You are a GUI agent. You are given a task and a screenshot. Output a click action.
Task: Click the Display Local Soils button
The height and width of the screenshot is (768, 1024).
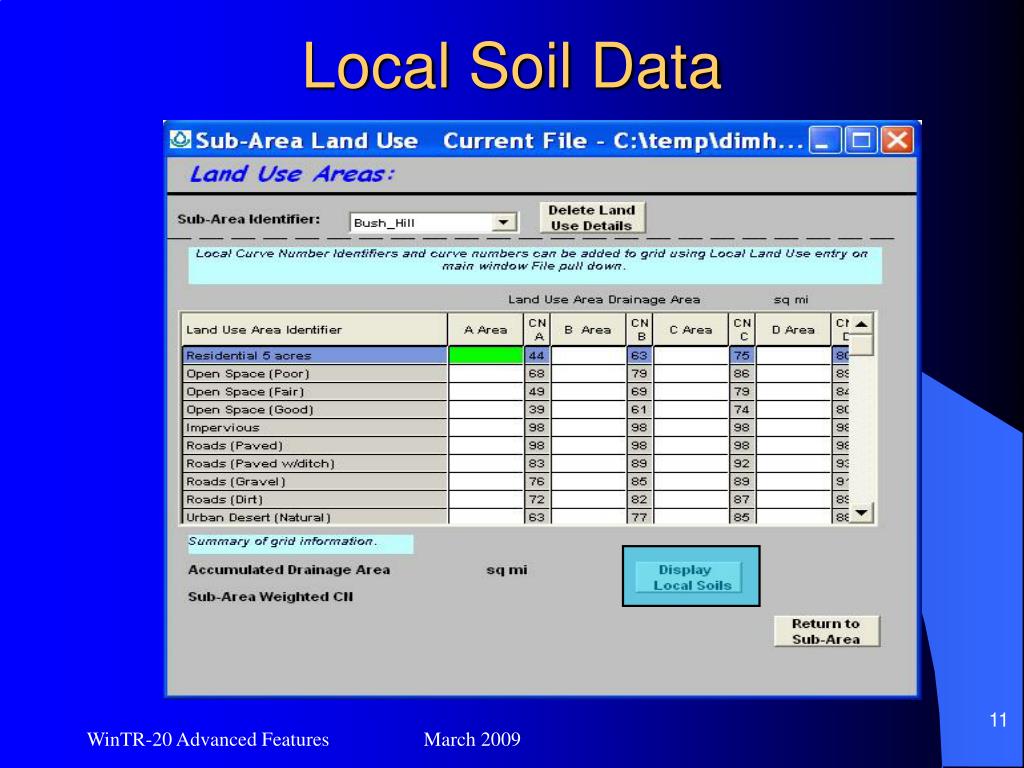[691, 577]
